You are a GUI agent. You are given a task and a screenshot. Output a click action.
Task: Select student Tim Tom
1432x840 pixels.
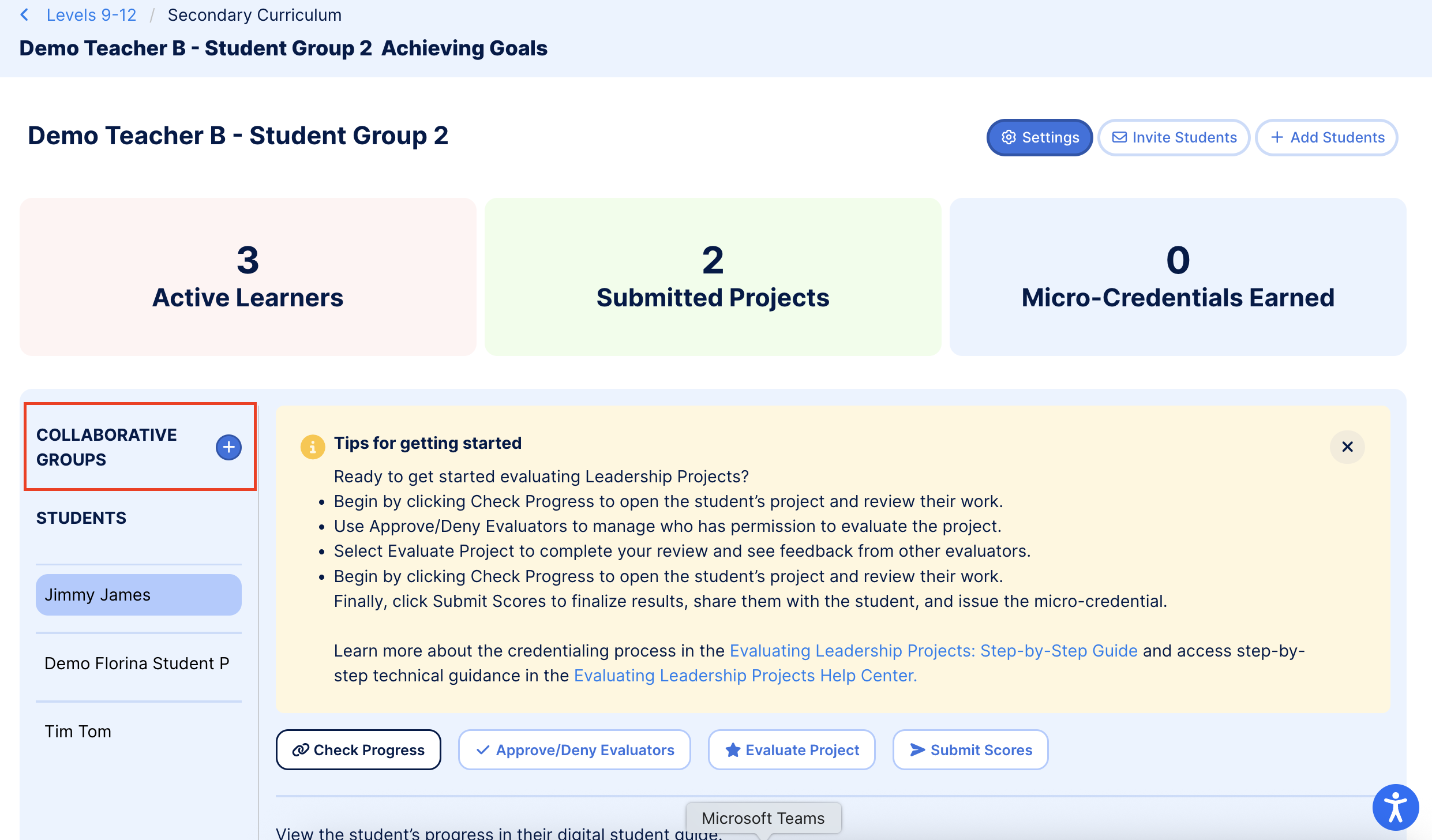click(x=78, y=731)
